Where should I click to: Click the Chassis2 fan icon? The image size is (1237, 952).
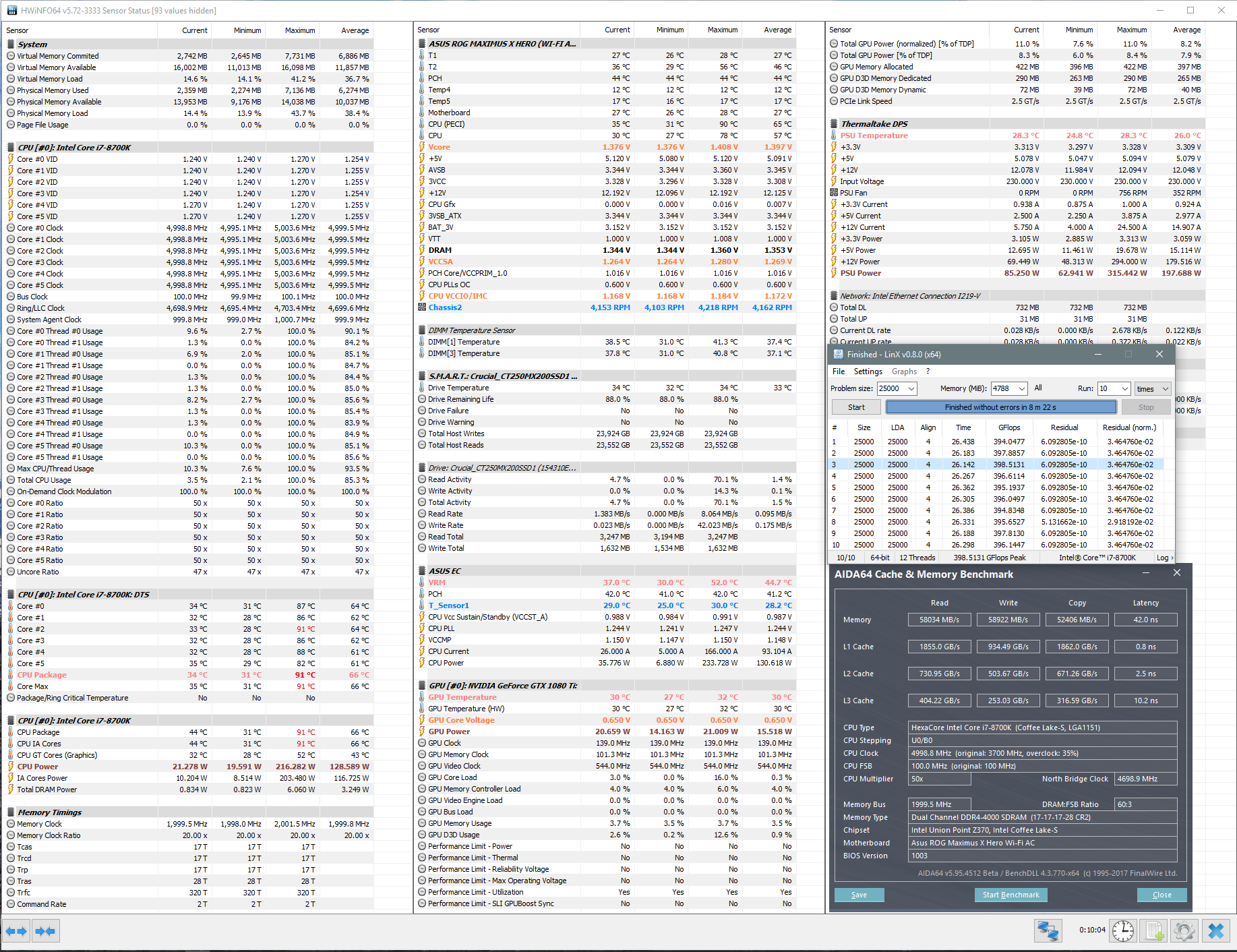click(422, 307)
